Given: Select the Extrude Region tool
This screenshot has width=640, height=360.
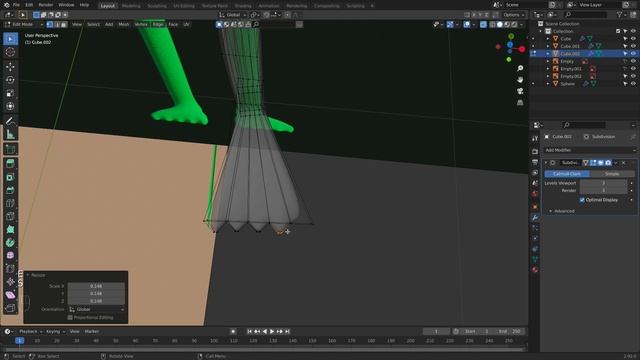Looking at the screenshot, I should click(10, 164).
